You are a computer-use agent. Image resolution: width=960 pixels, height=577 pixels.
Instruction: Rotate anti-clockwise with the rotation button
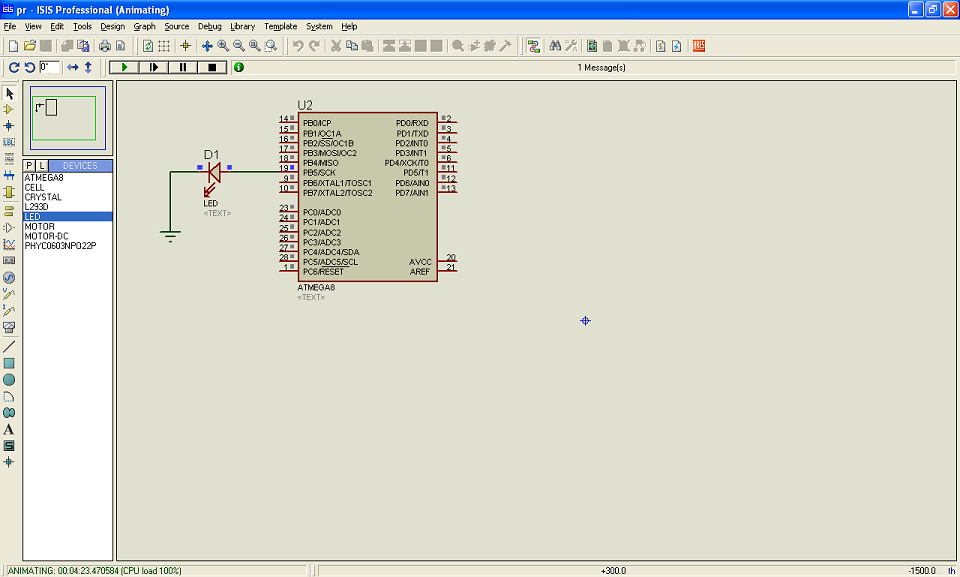point(29,67)
